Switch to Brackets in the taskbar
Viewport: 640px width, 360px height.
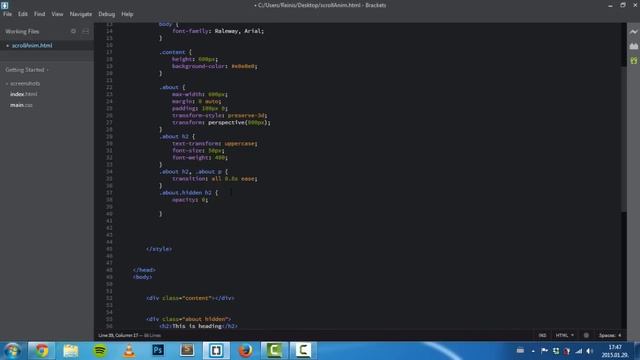point(216,350)
